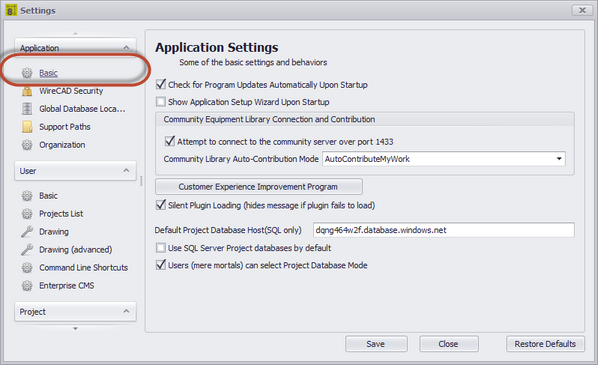Open Command Line Shortcuts settings

(84, 268)
